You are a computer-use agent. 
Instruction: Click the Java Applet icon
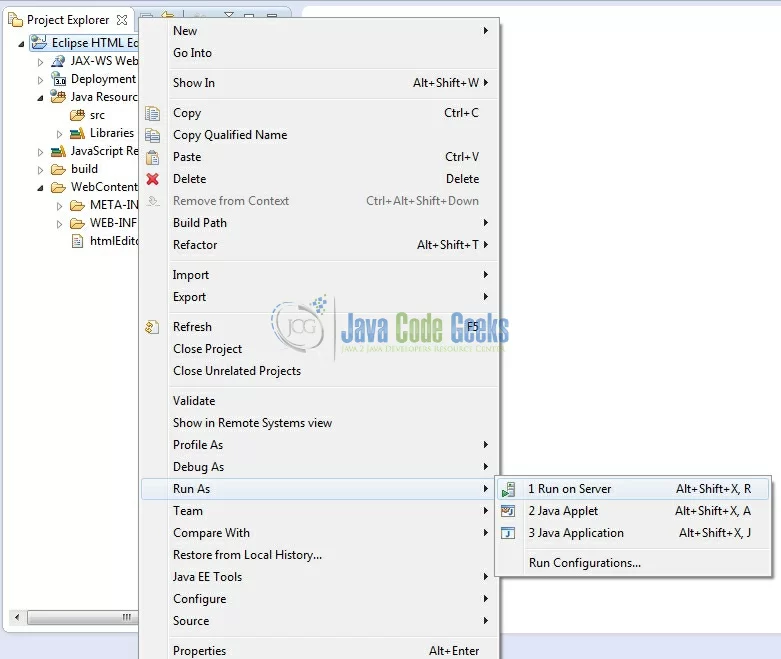click(508, 511)
